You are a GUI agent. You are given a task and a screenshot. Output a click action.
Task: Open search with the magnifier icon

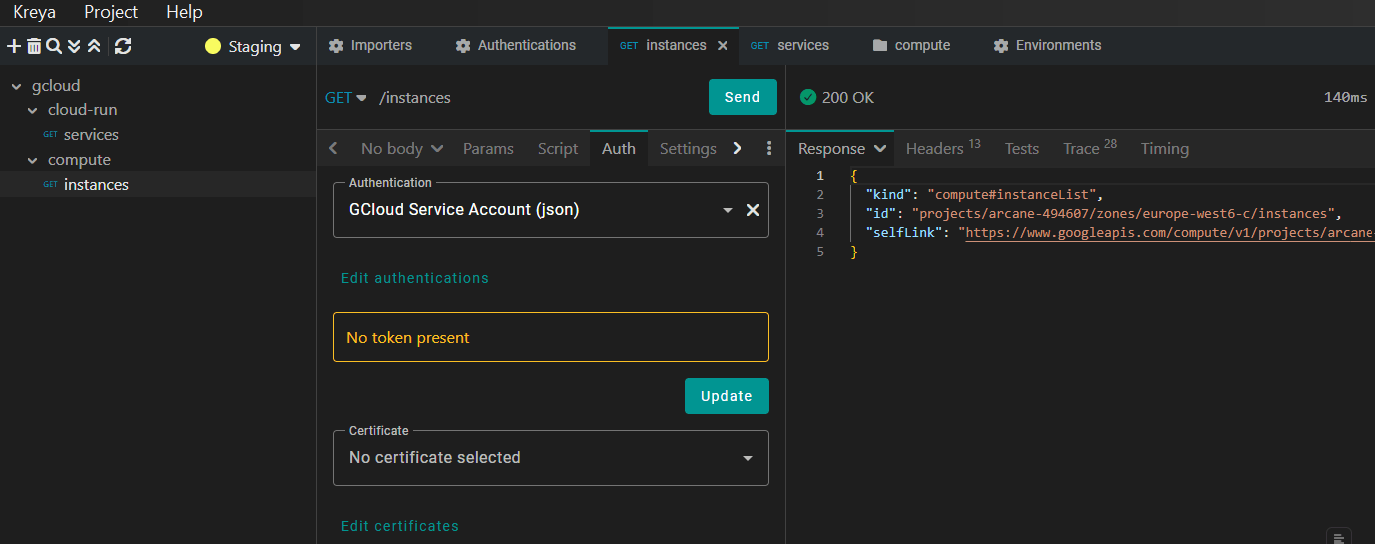54,46
